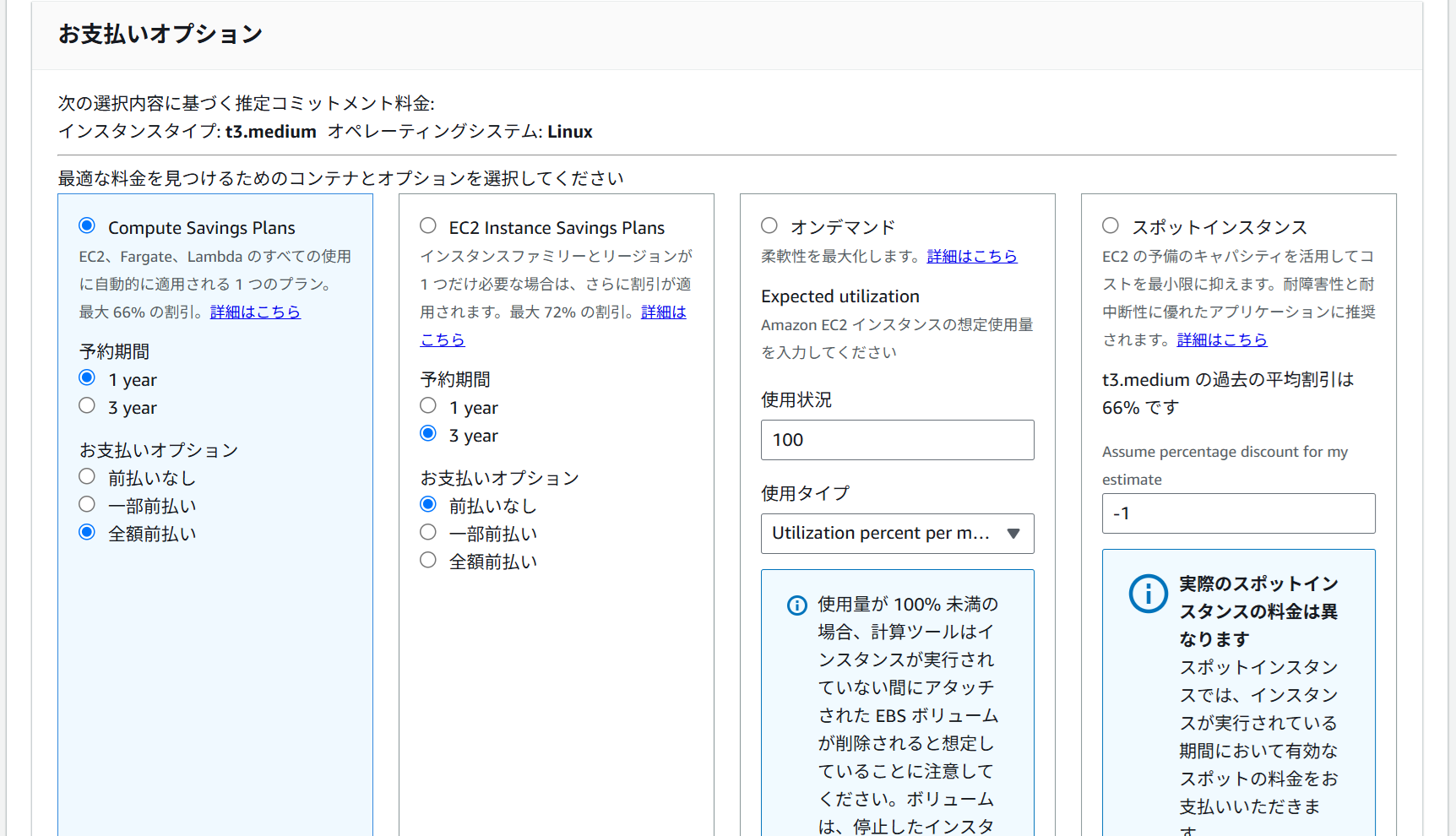Click the info icon in the 使用量が 100% 未満 notice
The height and width of the screenshot is (836, 1456).
tap(797, 605)
